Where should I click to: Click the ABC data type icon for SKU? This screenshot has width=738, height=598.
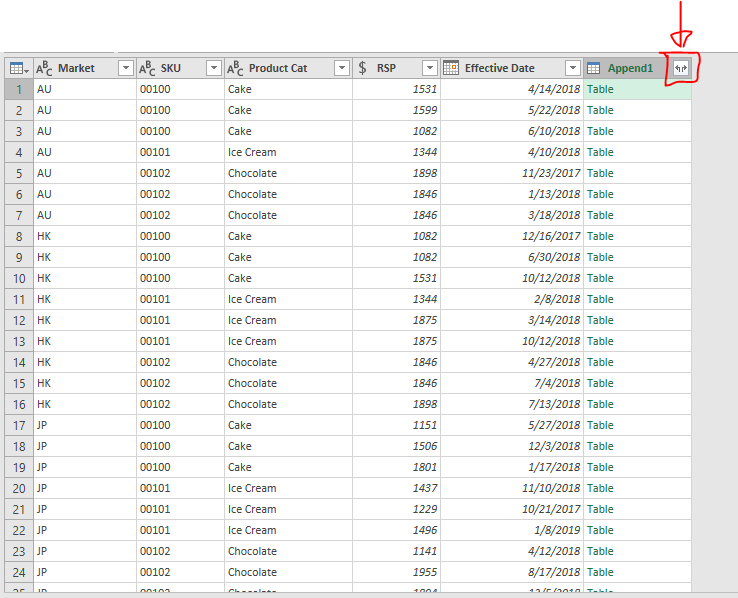tap(147, 68)
